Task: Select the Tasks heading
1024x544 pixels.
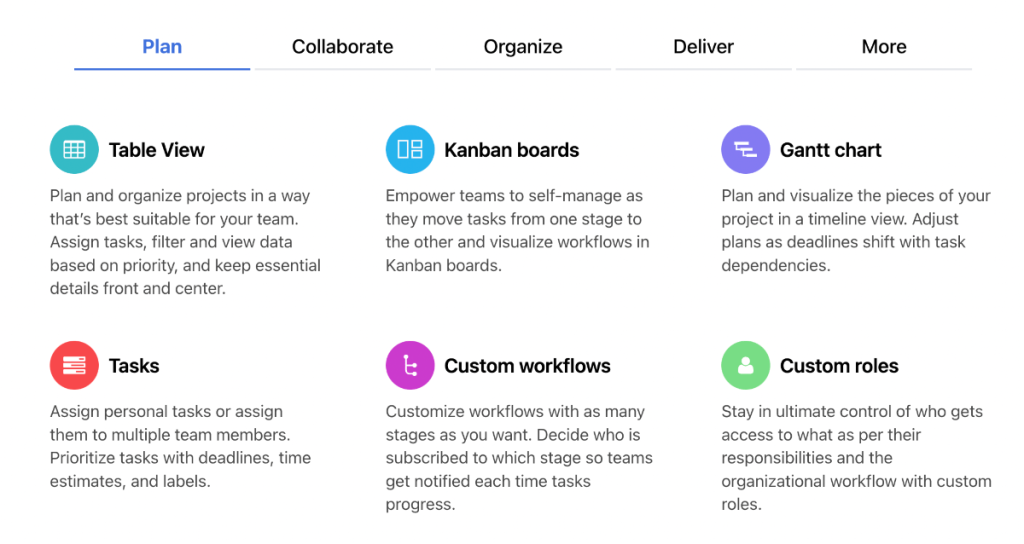Action: [134, 366]
